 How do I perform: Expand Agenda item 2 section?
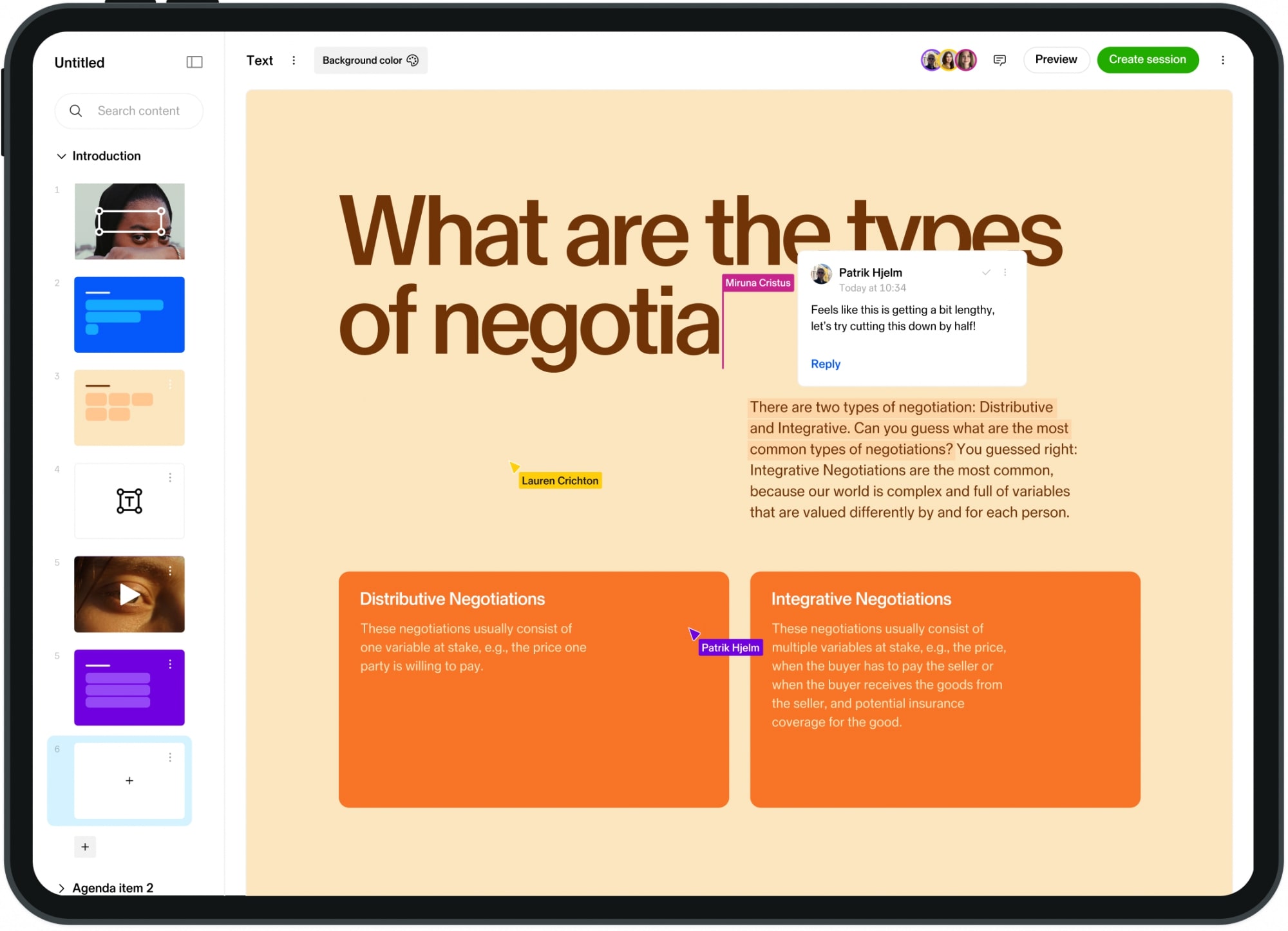[x=62, y=889]
